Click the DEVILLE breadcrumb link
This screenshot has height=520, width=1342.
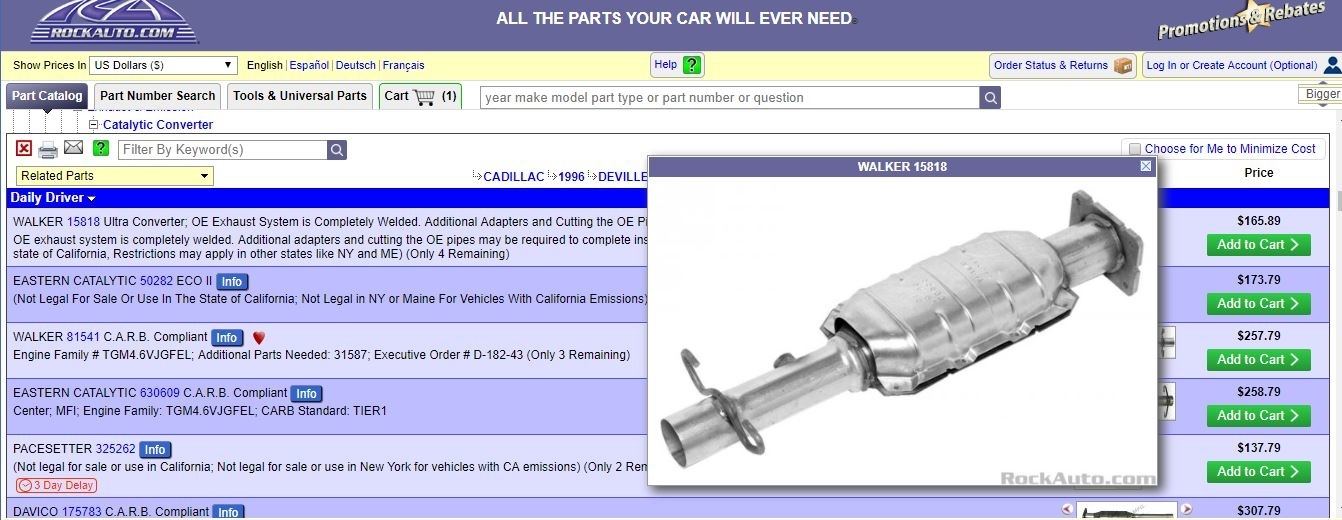[623, 177]
